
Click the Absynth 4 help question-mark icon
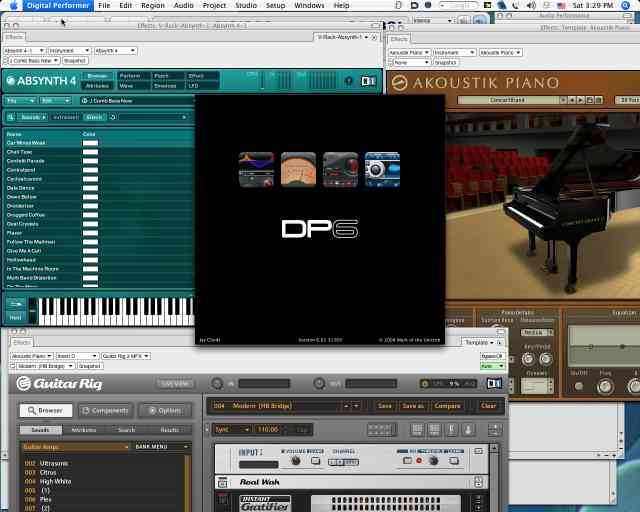[348, 81]
